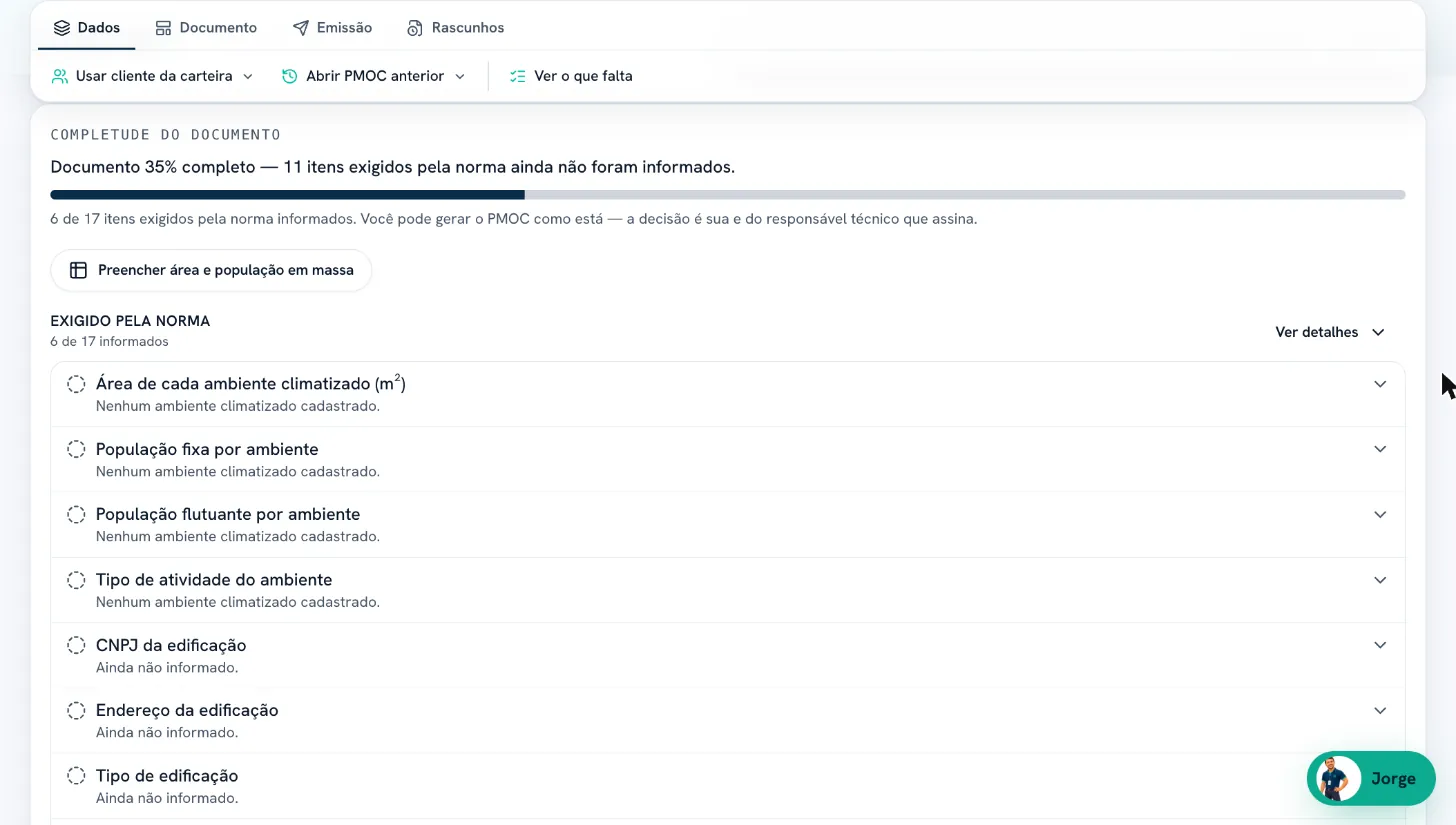The width and height of the screenshot is (1456, 825).
Task: Click the Rascunhos drafts icon
Action: point(415,28)
